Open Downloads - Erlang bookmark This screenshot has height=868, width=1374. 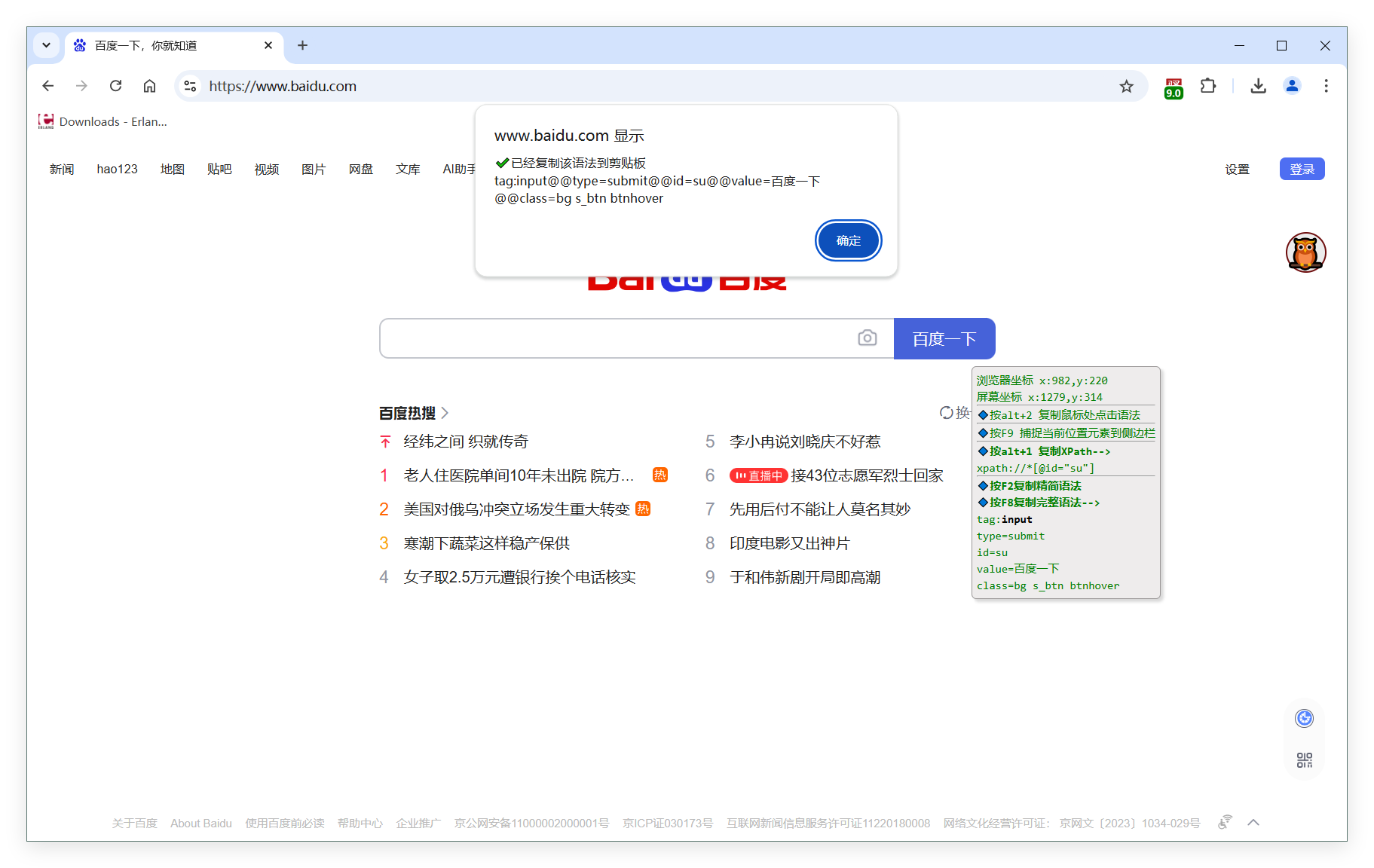click(x=103, y=121)
